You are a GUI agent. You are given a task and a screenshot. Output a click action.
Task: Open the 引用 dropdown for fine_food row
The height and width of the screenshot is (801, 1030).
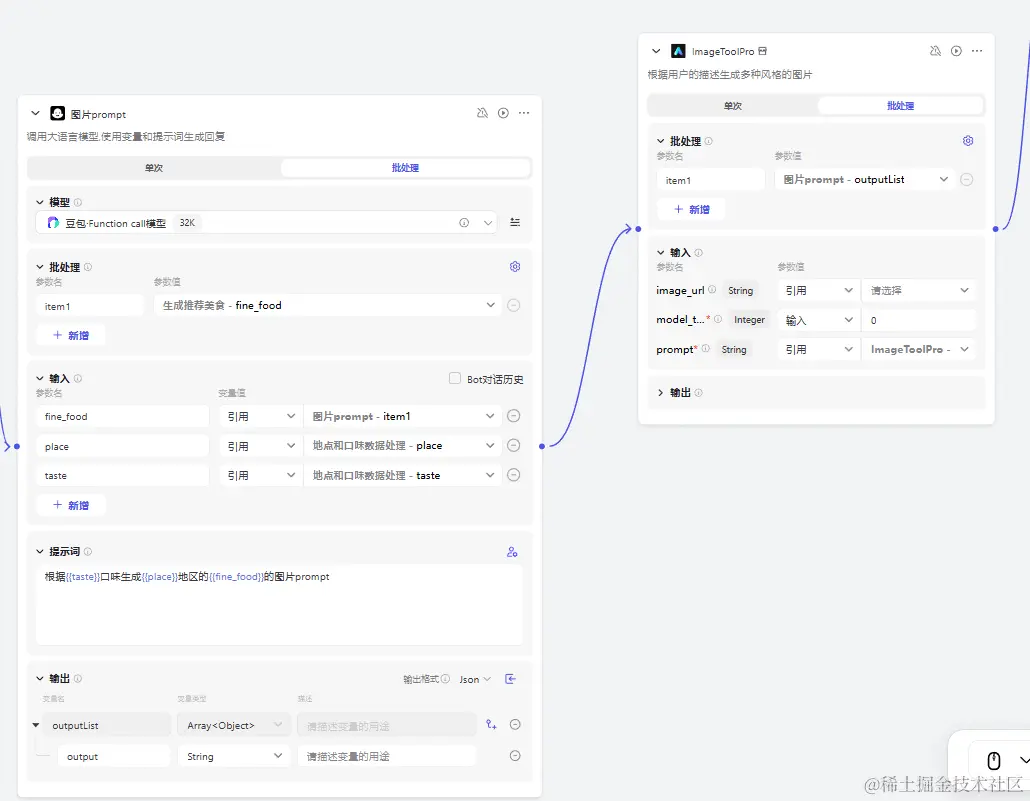pos(260,416)
